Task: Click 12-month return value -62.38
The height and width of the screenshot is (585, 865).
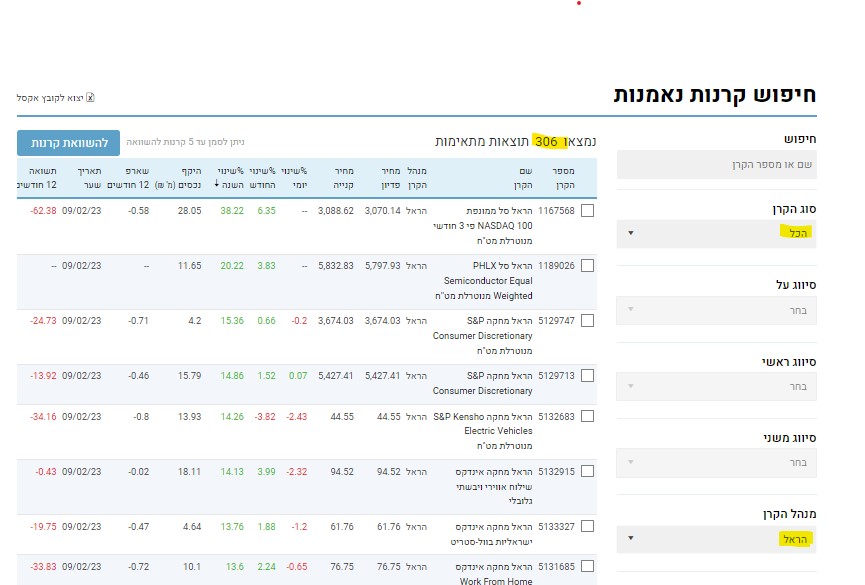Action: pos(43,211)
